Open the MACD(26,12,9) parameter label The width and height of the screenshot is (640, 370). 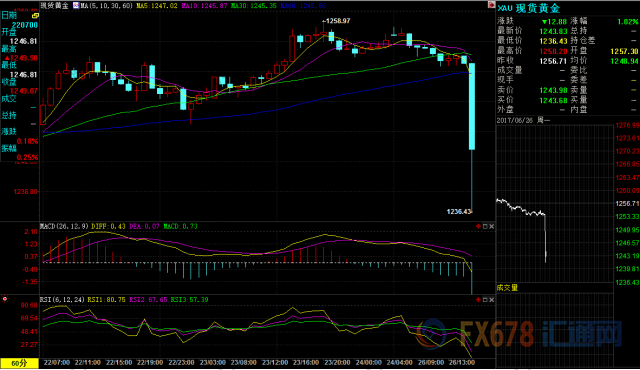(x=64, y=226)
